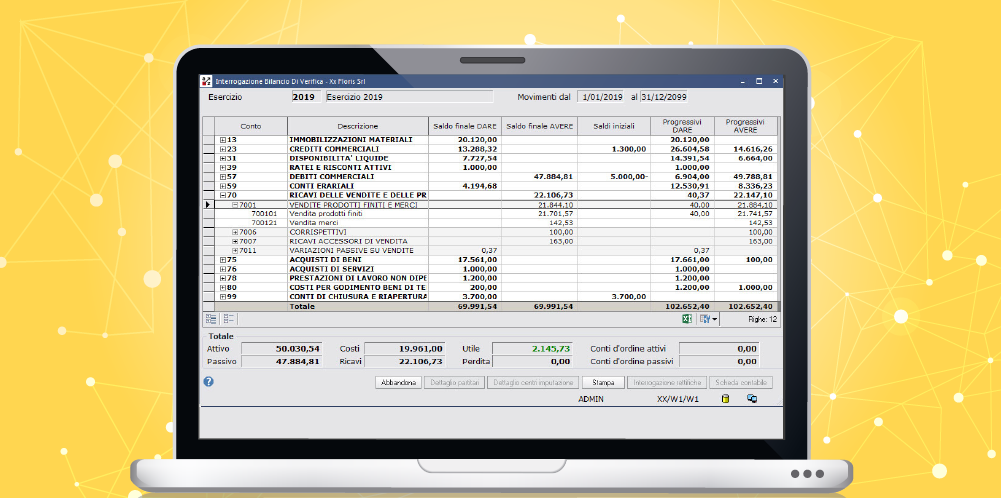This screenshot has height=498, width=1001.
Task: Expand account 23 Crediti Commerciali
Action: point(222,149)
